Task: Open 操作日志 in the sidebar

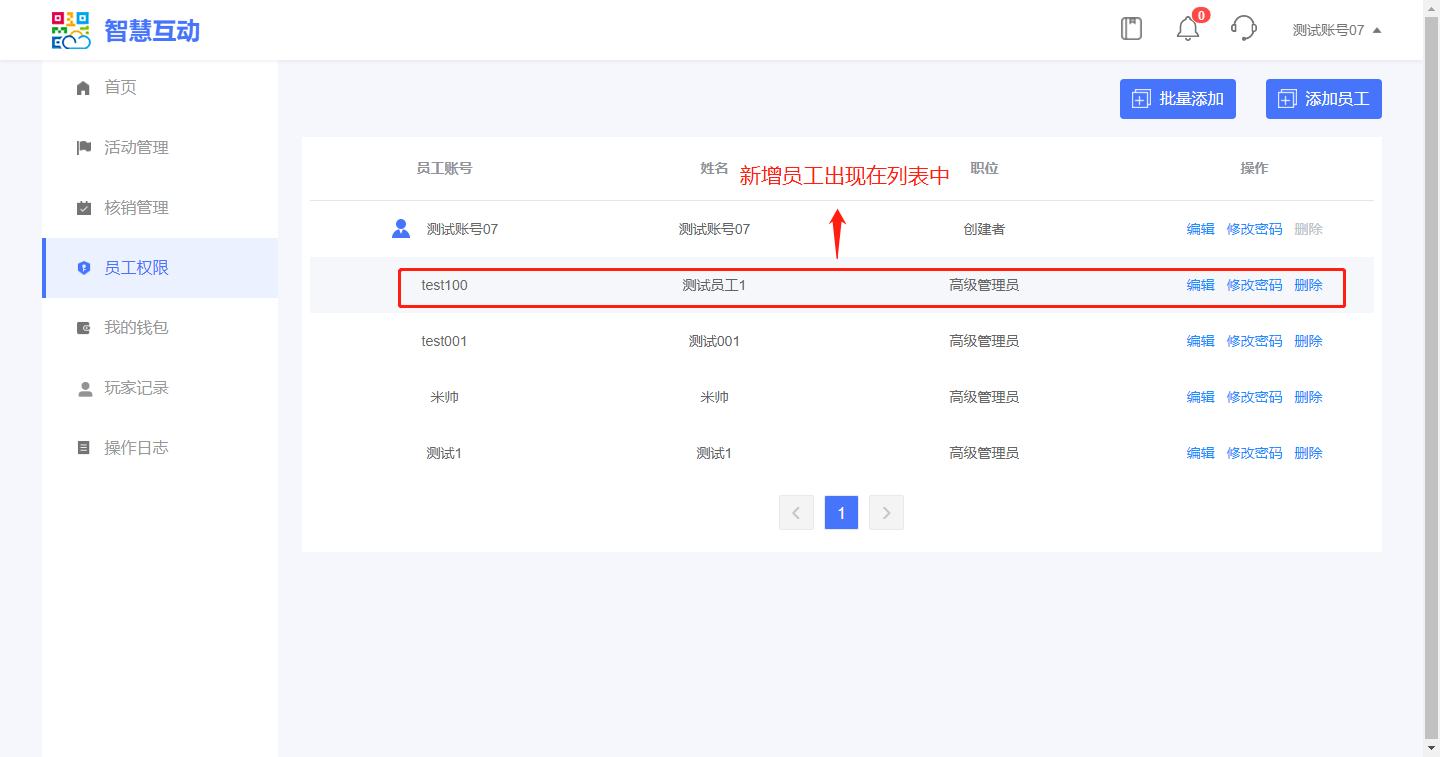Action: pos(136,448)
